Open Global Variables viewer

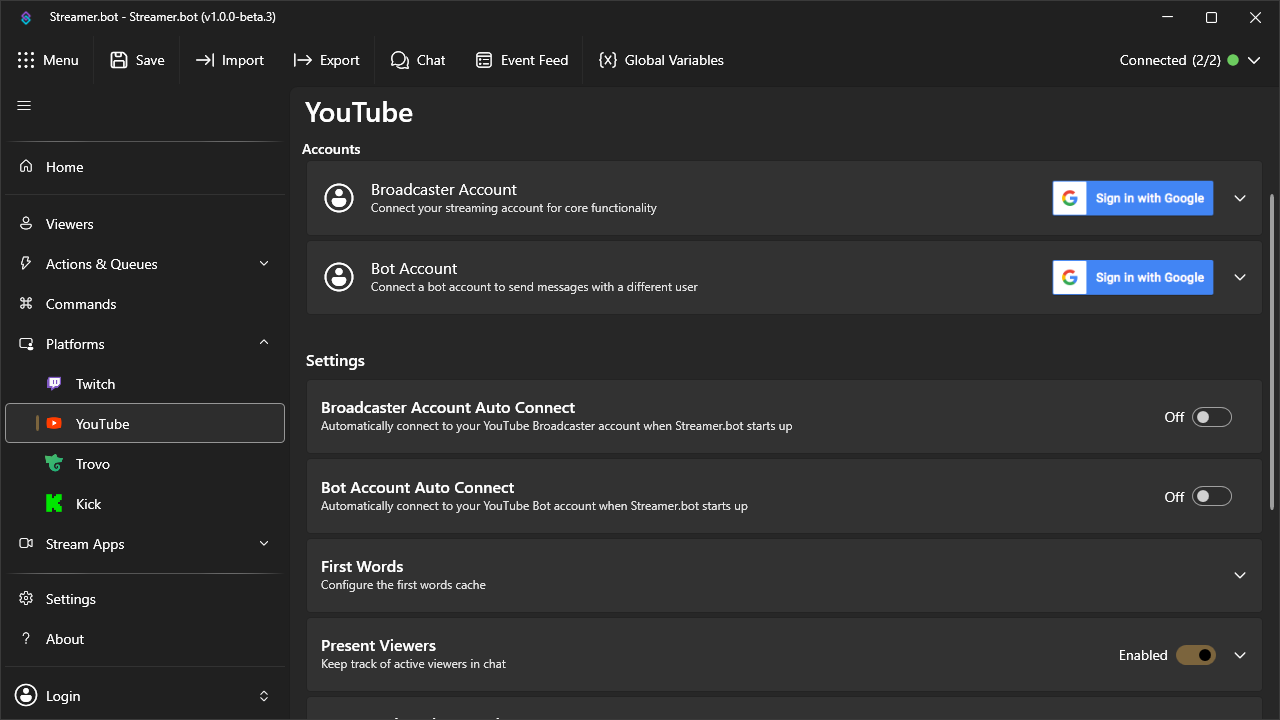click(661, 60)
